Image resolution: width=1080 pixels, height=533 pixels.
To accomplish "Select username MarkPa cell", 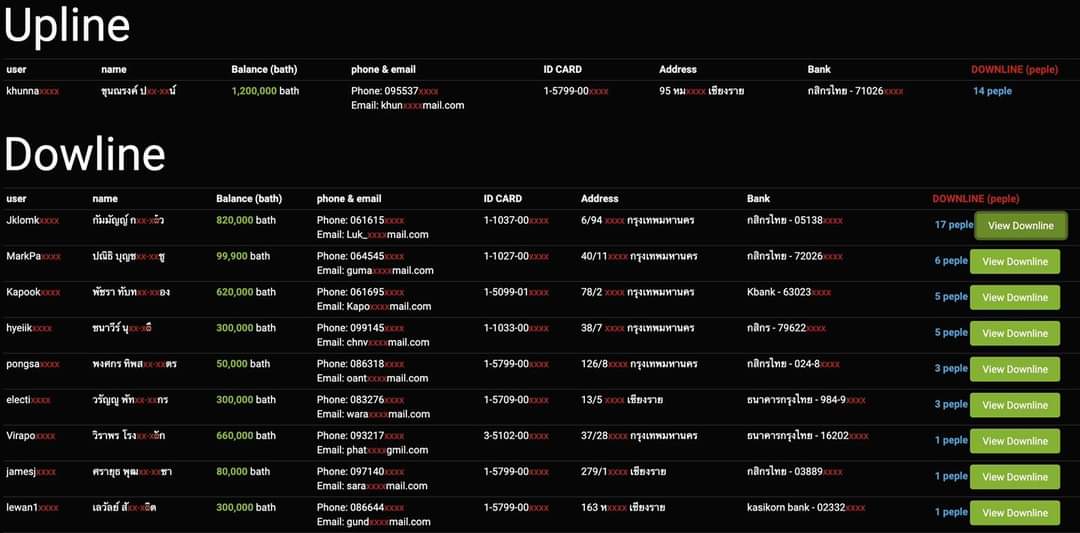I will pyautogui.click(x=33, y=256).
